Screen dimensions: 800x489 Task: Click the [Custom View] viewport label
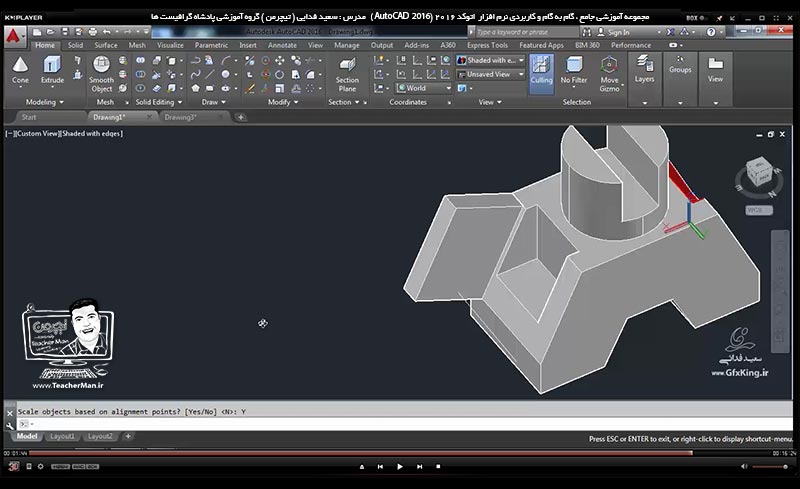[x=37, y=134]
